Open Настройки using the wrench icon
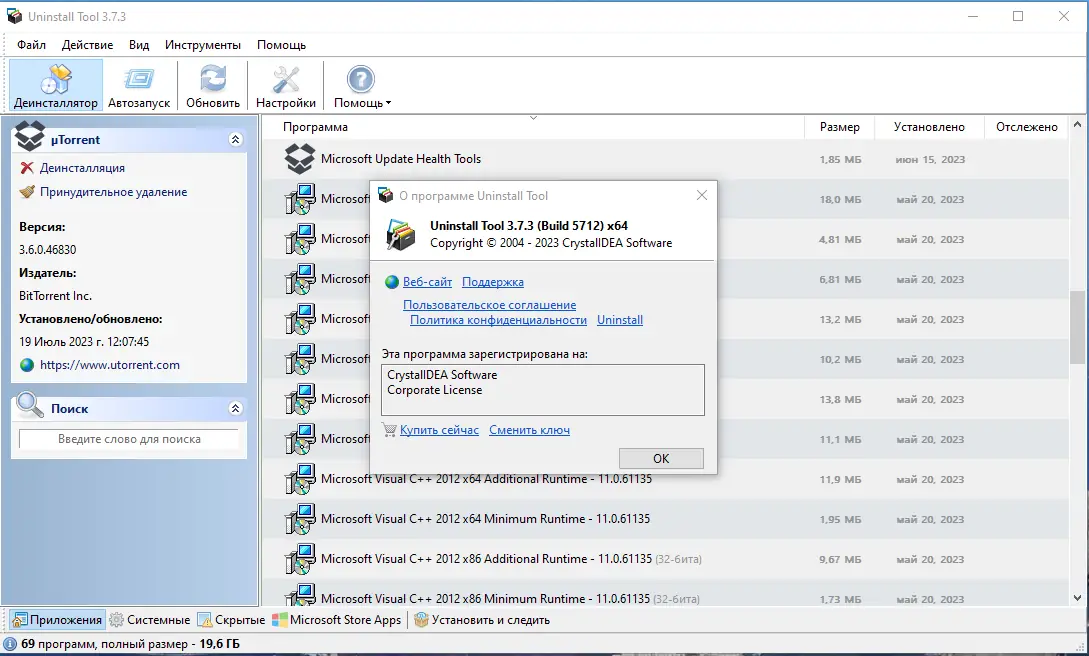The width and height of the screenshot is (1089, 656). pyautogui.click(x=285, y=78)
